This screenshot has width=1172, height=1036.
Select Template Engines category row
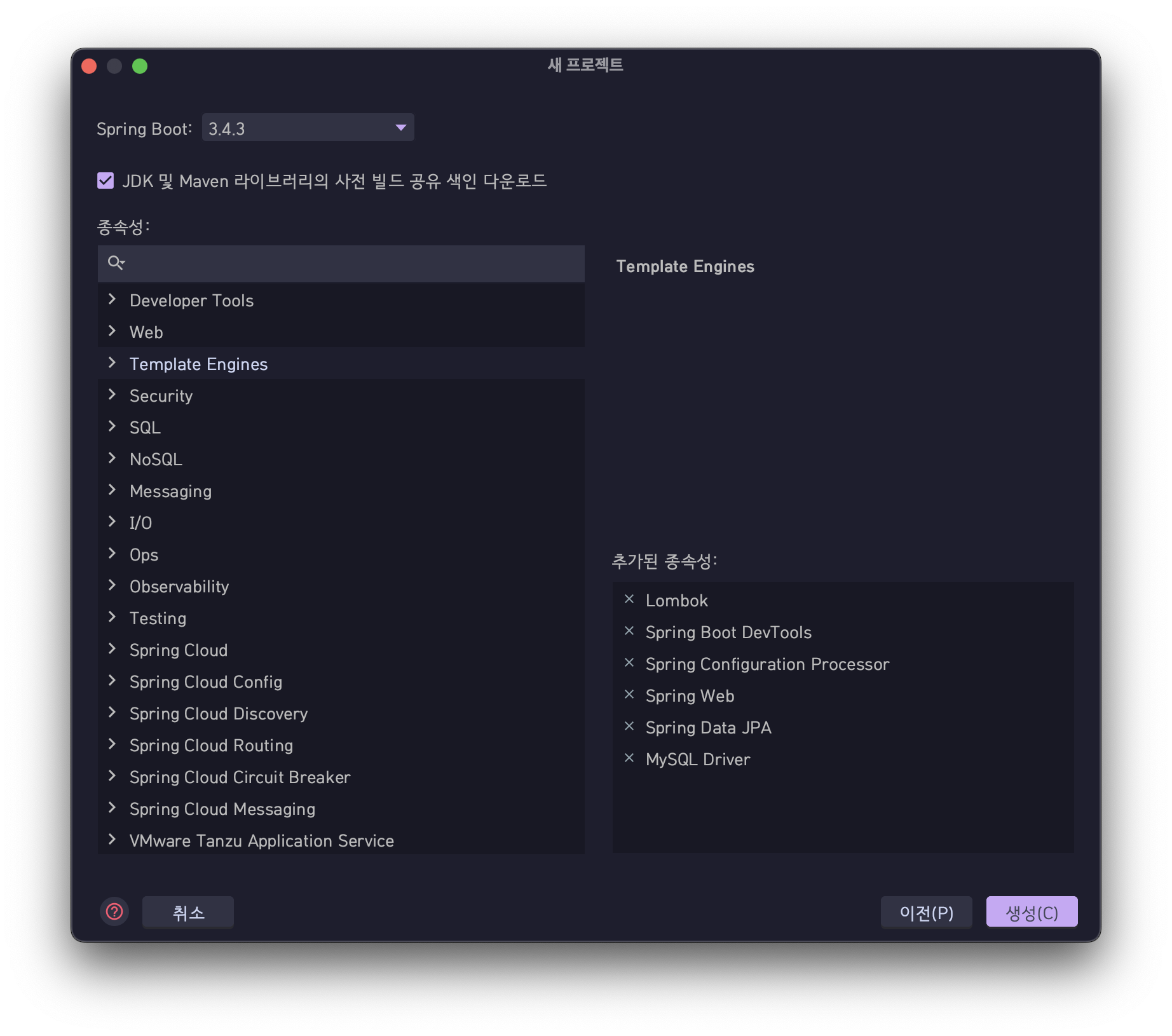tap(341, 364)
